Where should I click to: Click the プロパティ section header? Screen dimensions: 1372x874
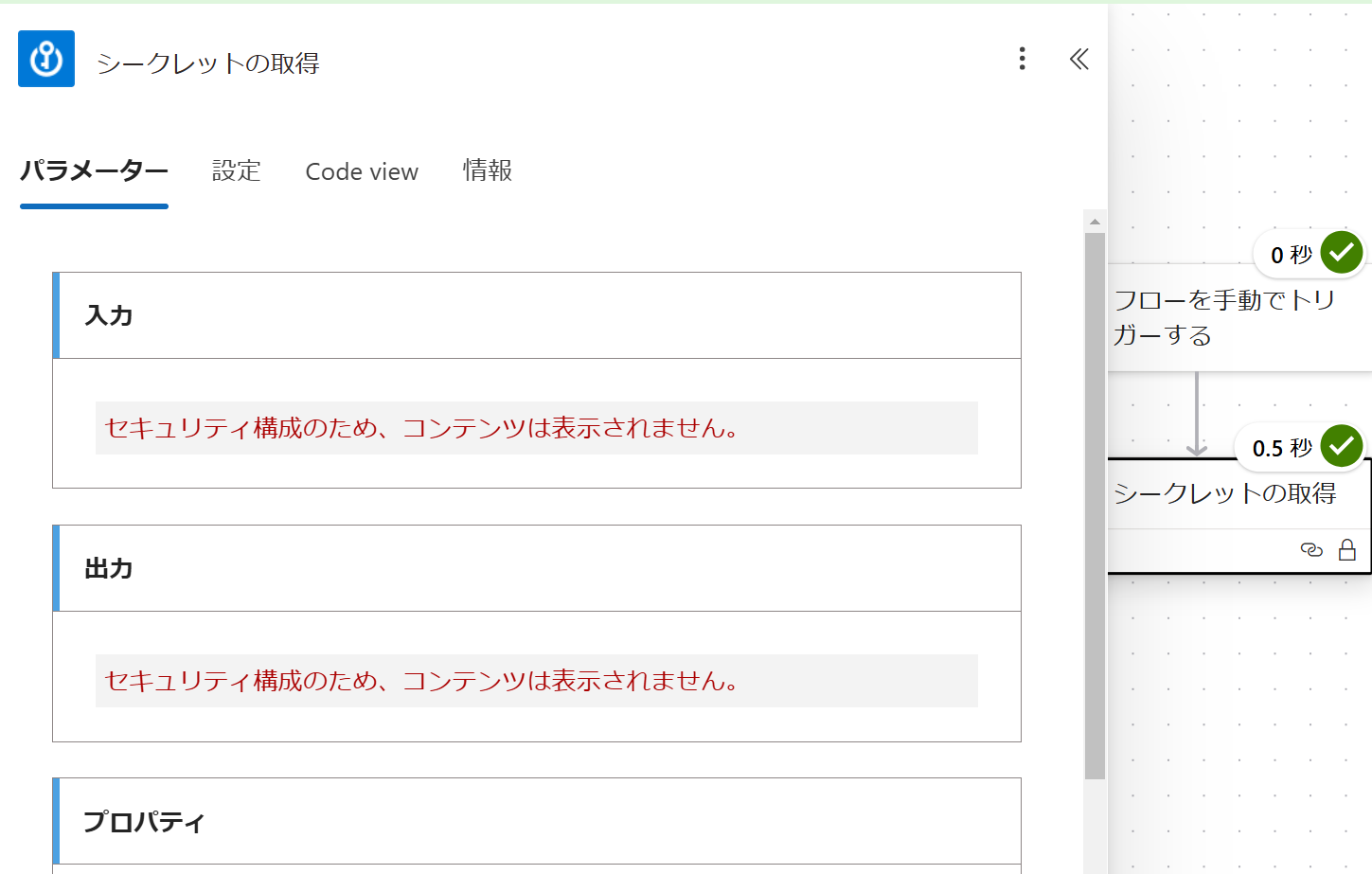tap(537, 821)
